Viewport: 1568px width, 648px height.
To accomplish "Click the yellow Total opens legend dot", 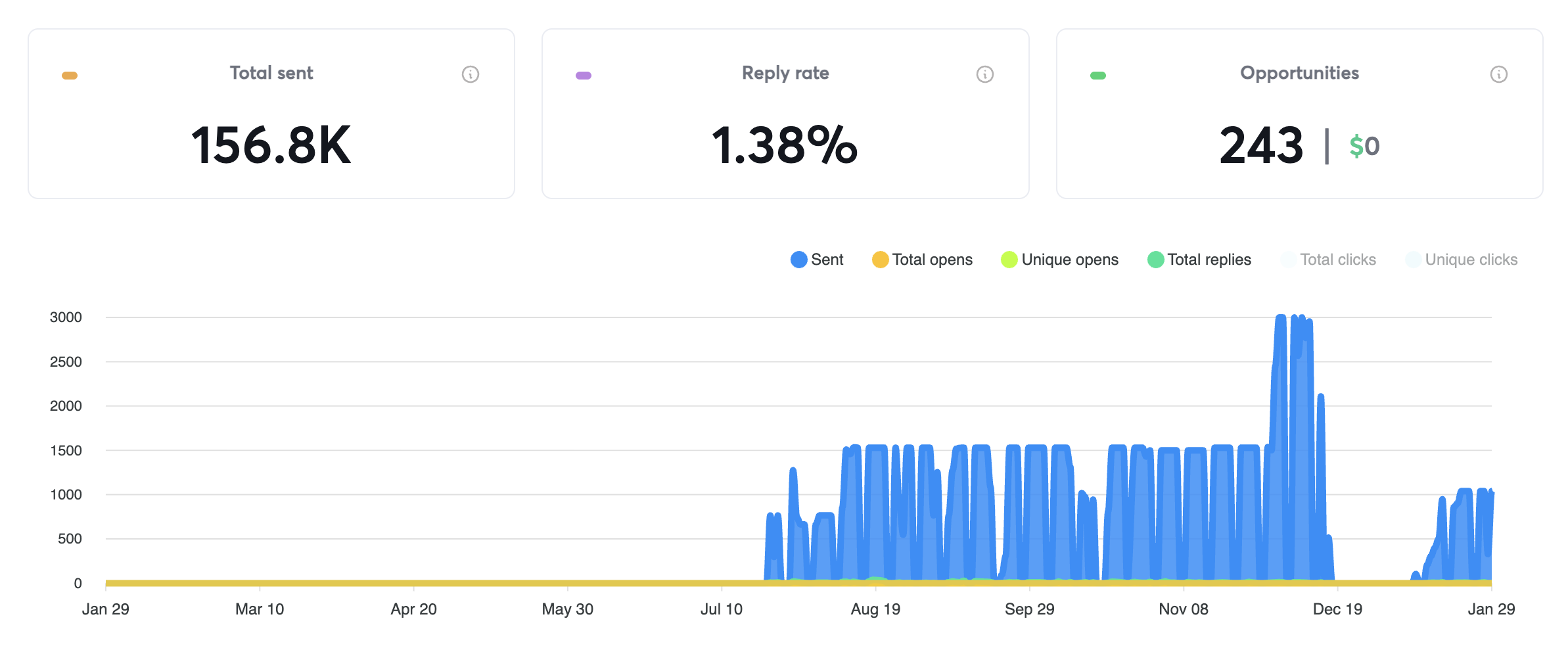I will [x=879, y=260].
